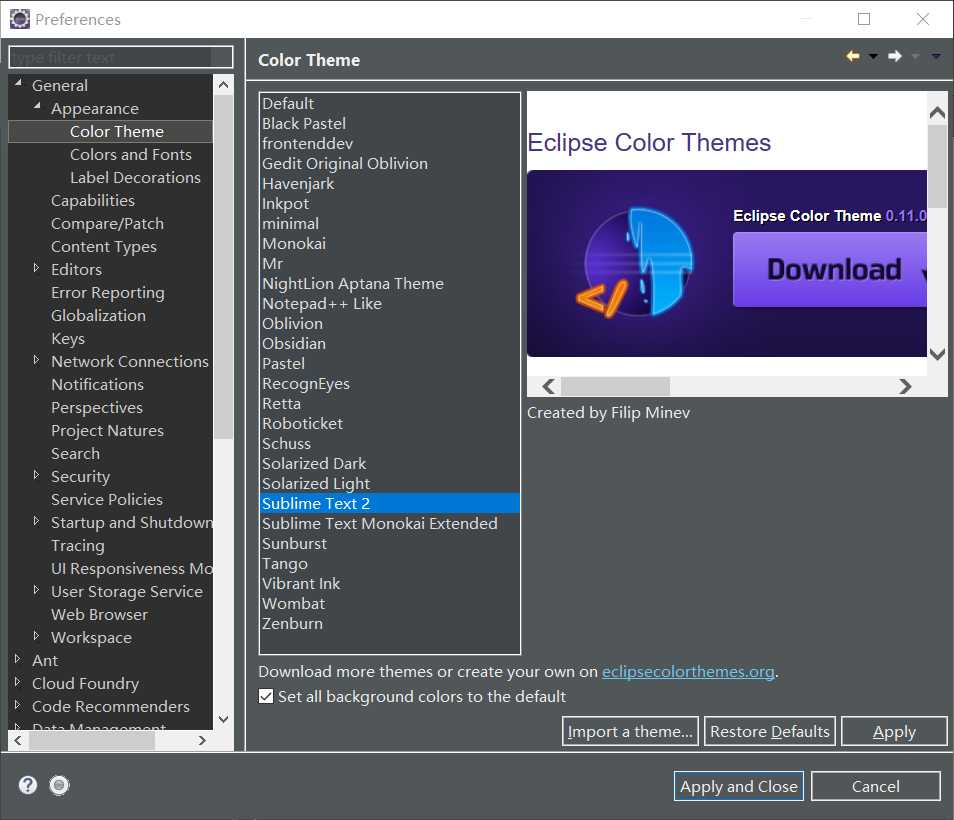Open Content Types preference page
This screenshot has height=820, width=954.
pyautogui.click(x=103, y=247)
